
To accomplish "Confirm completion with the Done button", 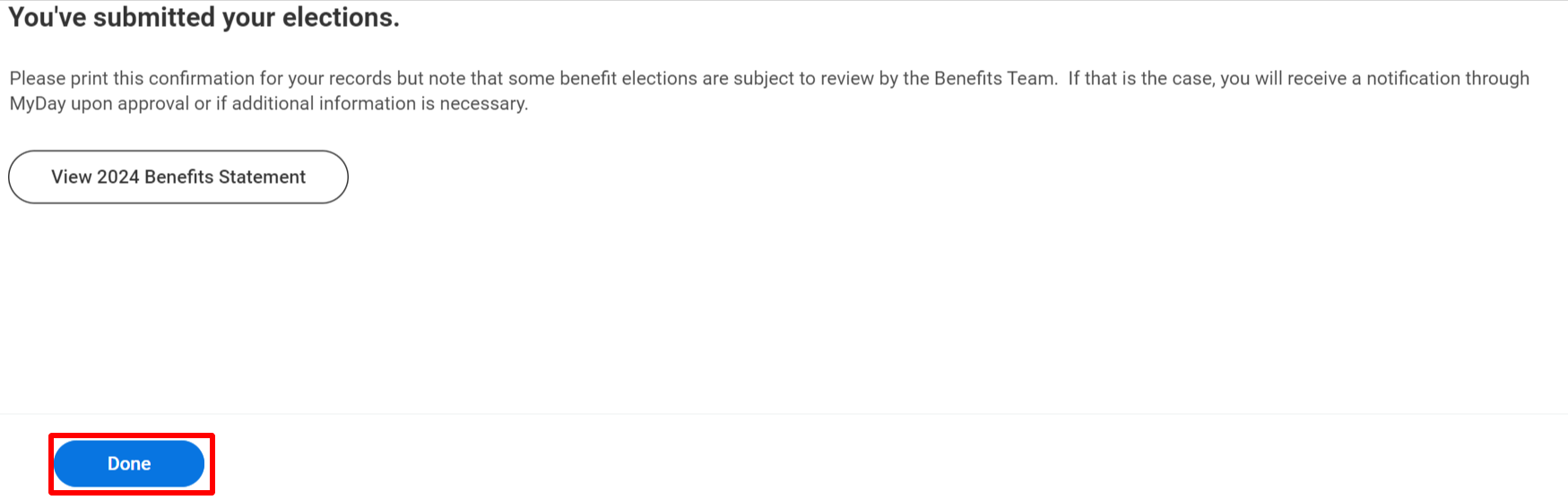I will 129,463.
